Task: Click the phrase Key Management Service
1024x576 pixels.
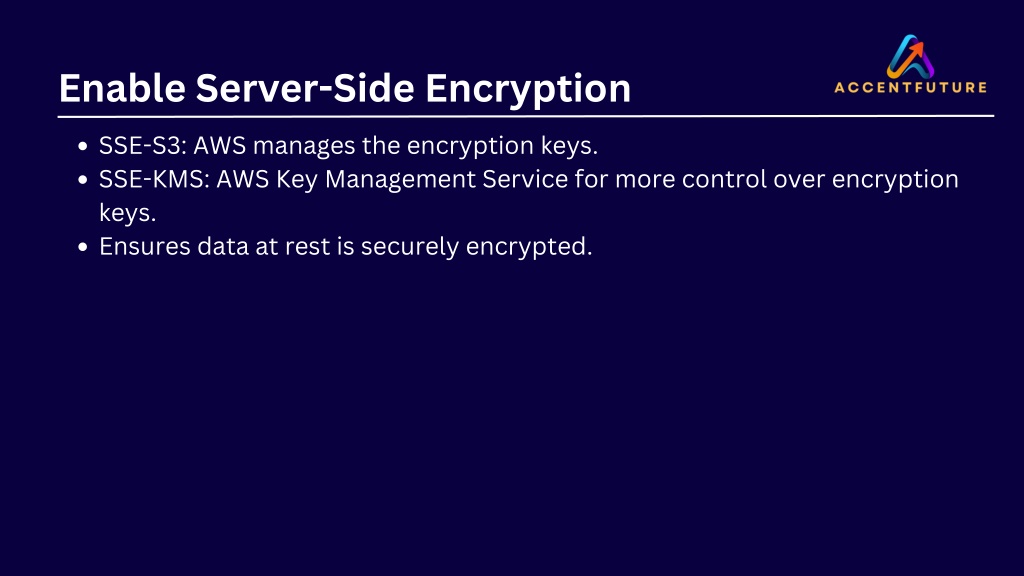Action: (422, 180)
